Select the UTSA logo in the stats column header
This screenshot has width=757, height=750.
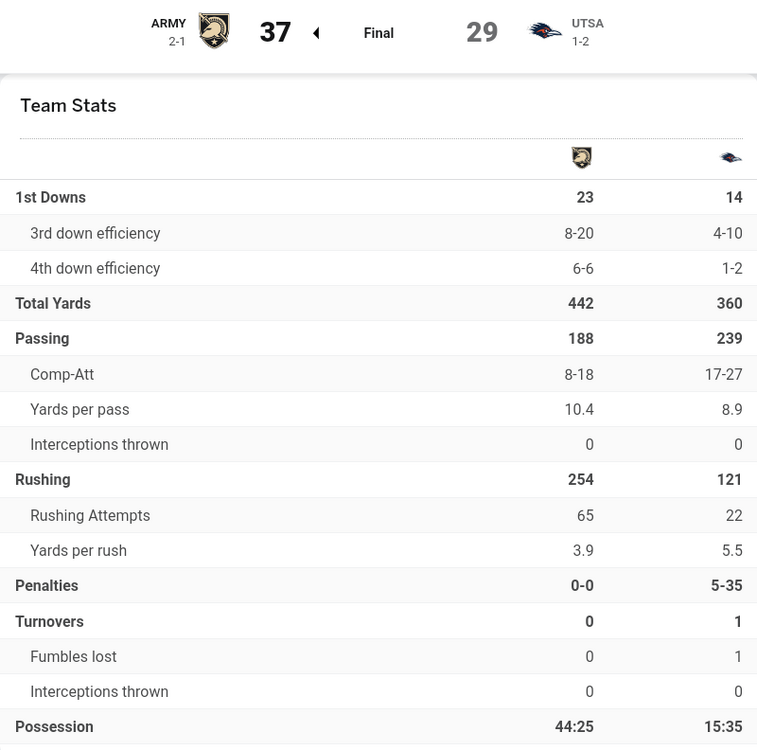(x=731, y=157)
